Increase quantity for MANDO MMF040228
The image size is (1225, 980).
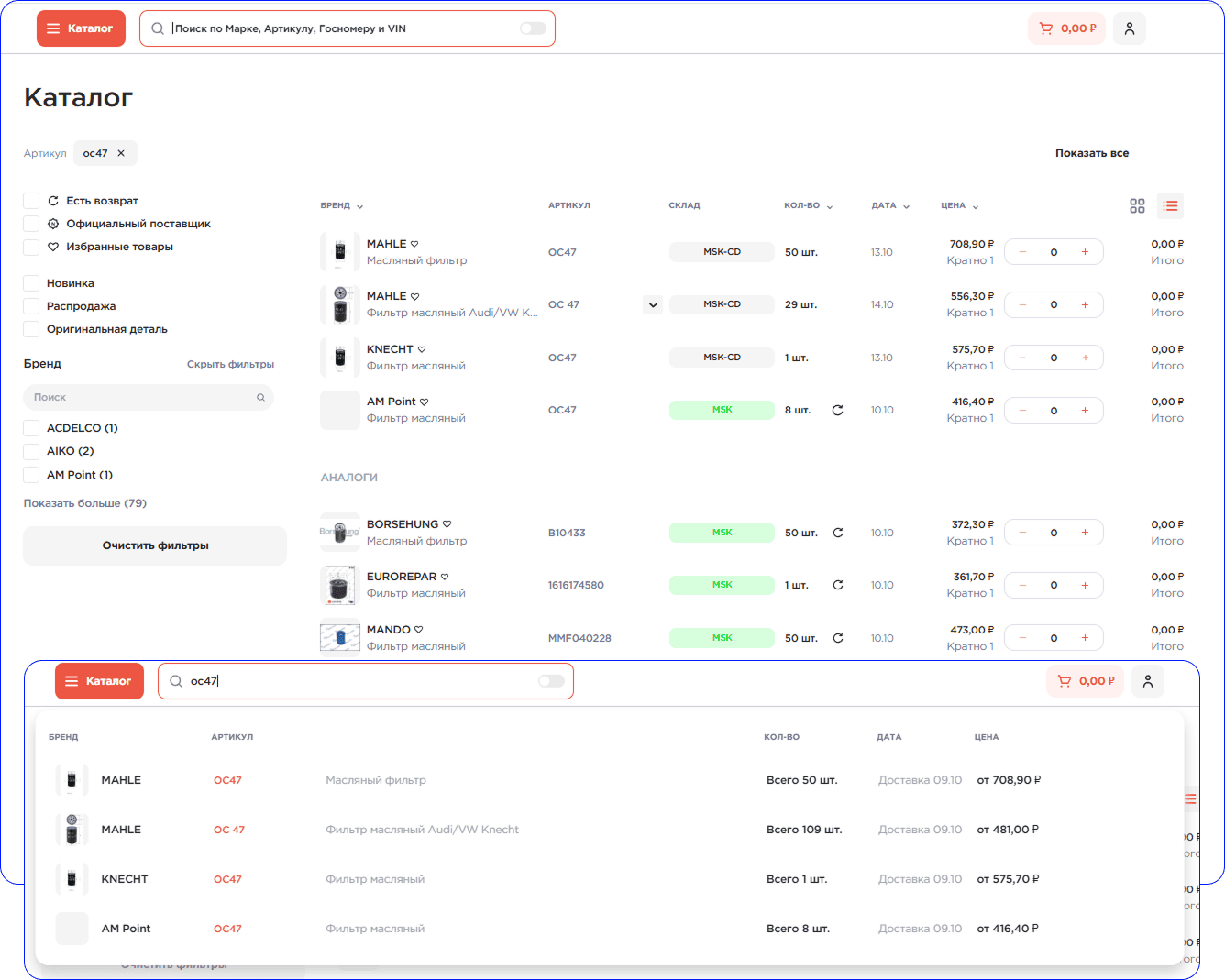[x=1085, y=638]
